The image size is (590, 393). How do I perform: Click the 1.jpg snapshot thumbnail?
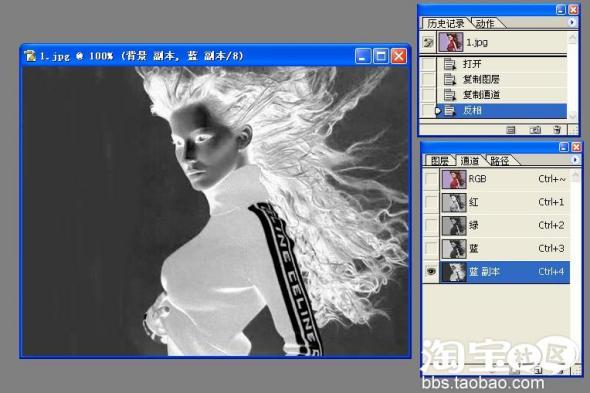coord(450,42)
